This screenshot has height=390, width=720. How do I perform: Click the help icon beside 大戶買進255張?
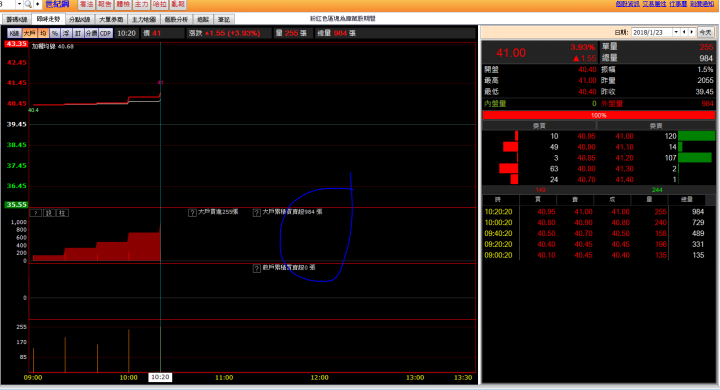(192, 213)
